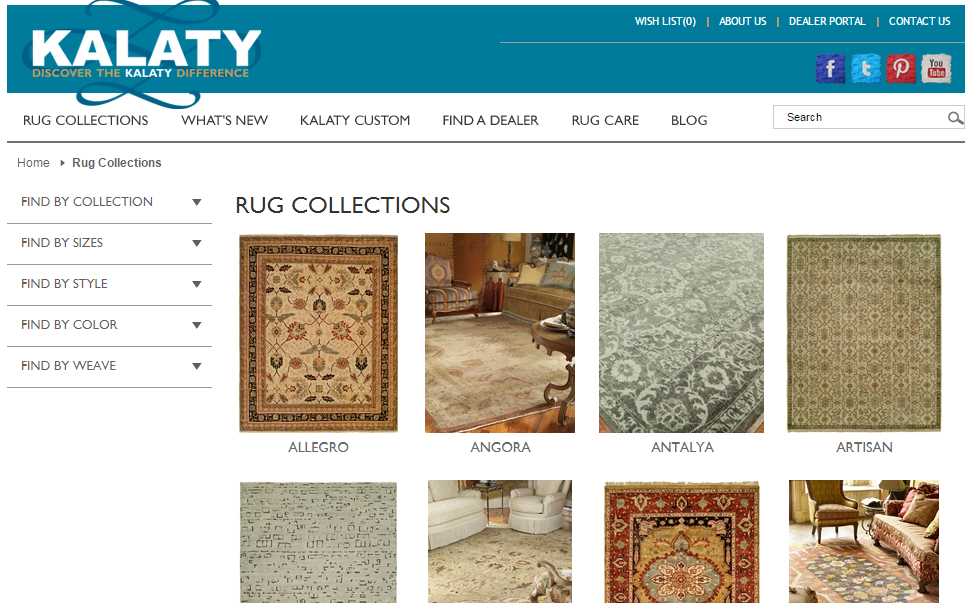Viewport: 975px width, 603px height.
Task: Open the Dealer Portal link
Action: [x=827, y=21]
